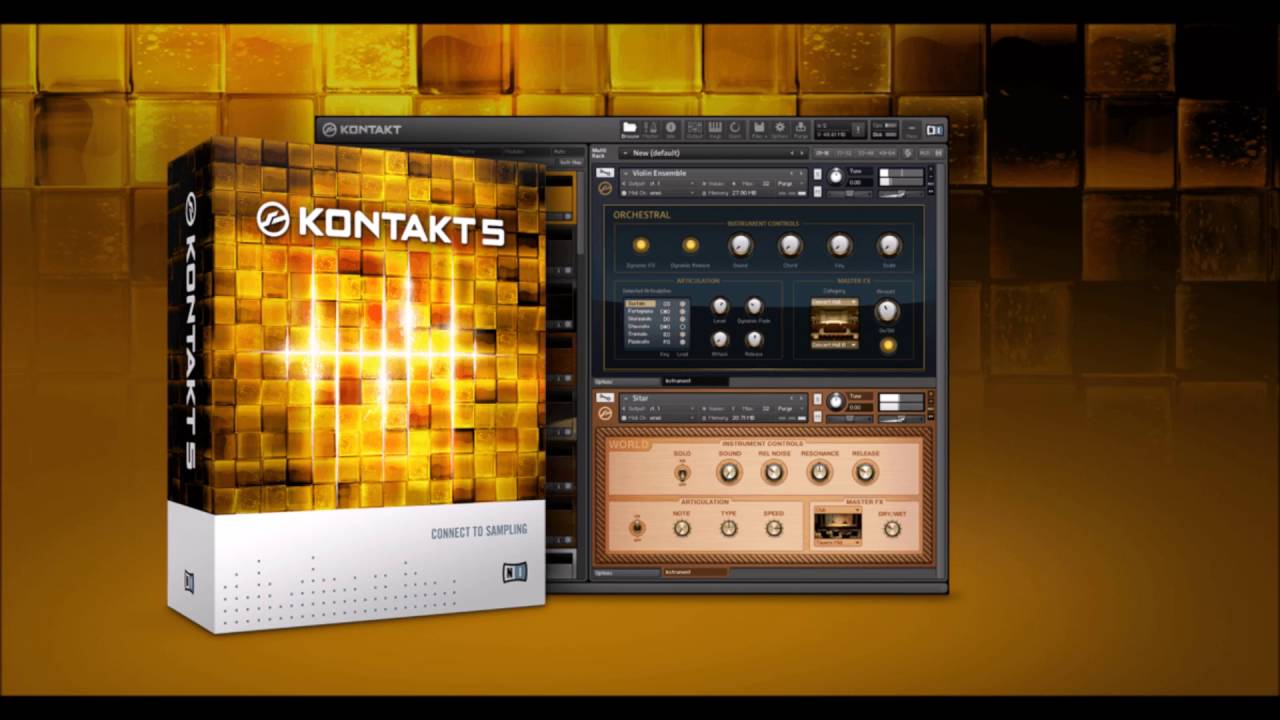The height and width of the screenshot is (720, 1280).
Task: Open Orchestral Master FX Category dropdown
Action: pos(835,302)
